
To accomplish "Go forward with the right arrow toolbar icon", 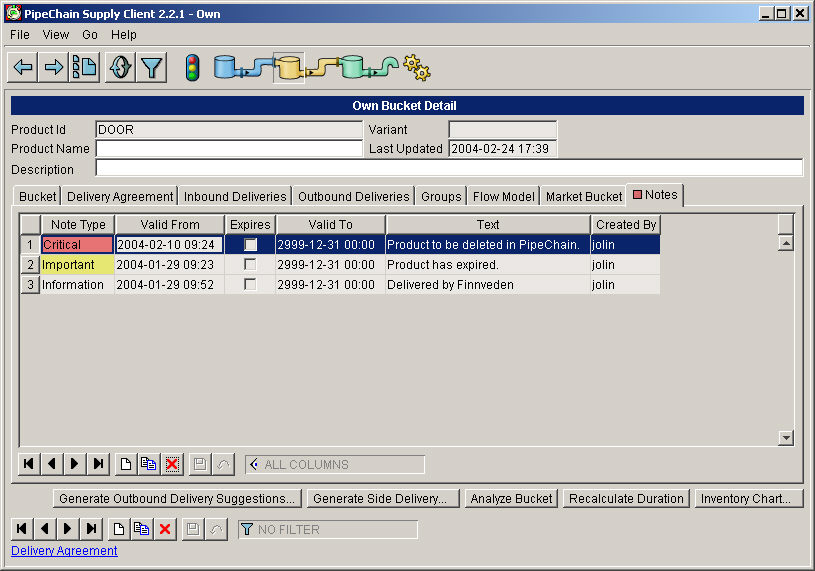I will point(53,67).
